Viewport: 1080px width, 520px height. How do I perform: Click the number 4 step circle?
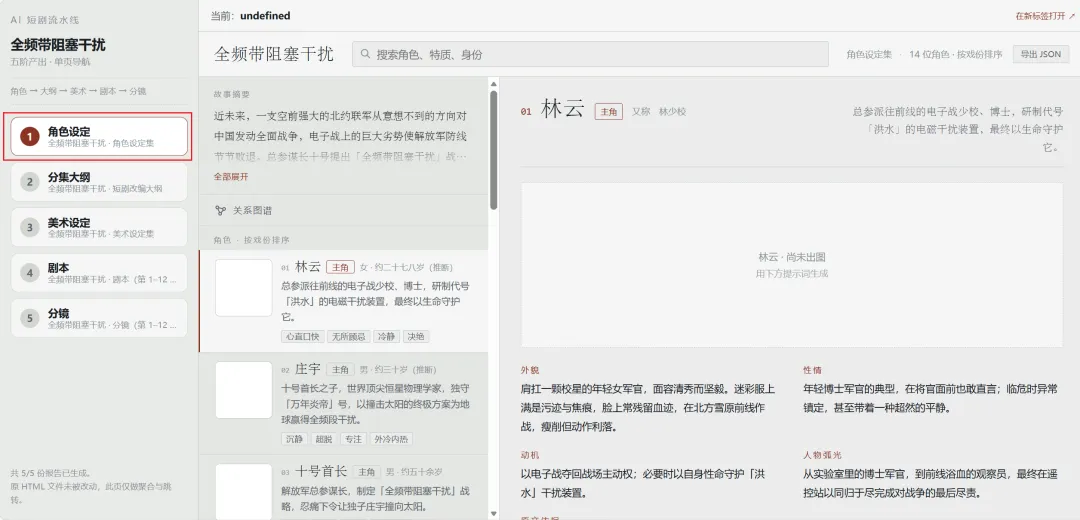pos(30,273)
